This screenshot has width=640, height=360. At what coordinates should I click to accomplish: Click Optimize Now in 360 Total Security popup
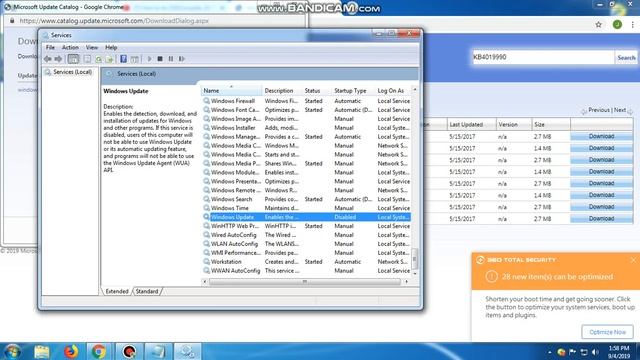point(607,332)
